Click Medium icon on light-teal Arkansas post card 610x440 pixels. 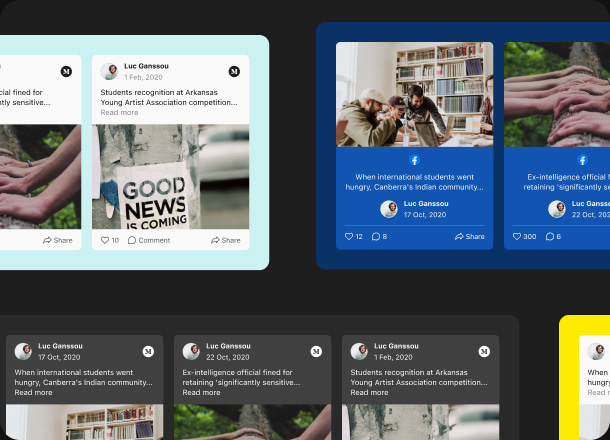click(234, 72)
